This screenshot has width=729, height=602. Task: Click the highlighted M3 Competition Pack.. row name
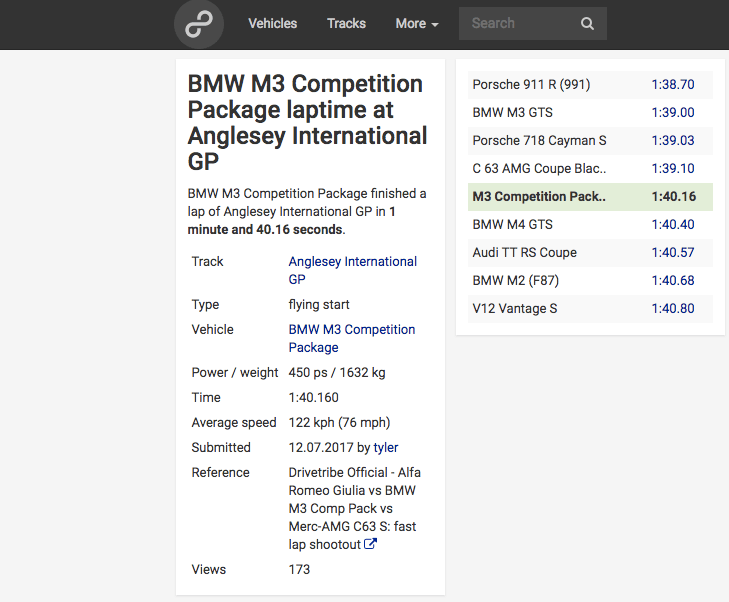[x=539, y=197]
